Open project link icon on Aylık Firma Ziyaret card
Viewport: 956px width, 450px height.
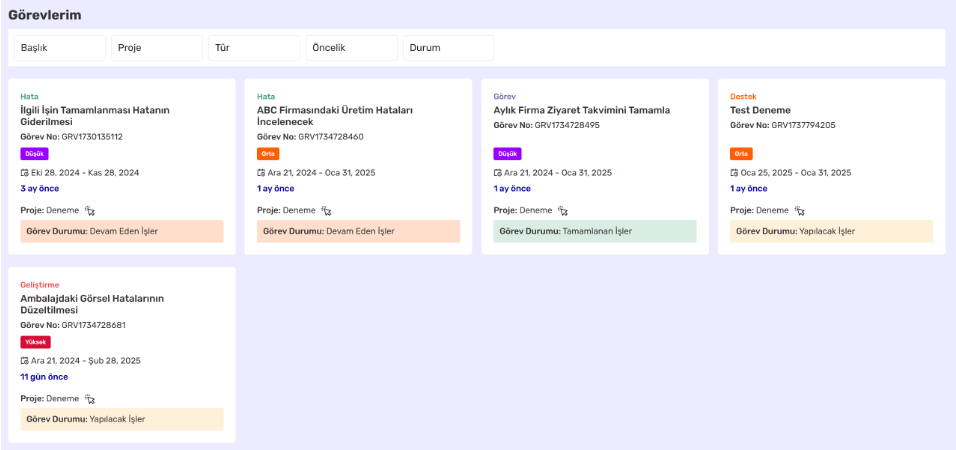[x=563, y=211]
